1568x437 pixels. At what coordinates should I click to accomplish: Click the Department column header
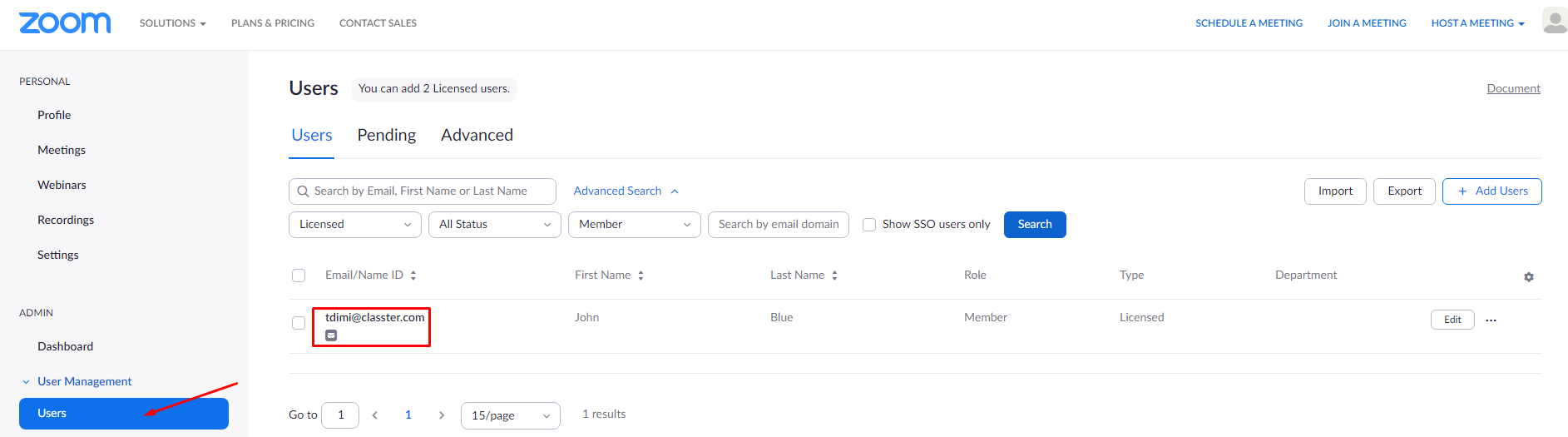pos(1306,276)
